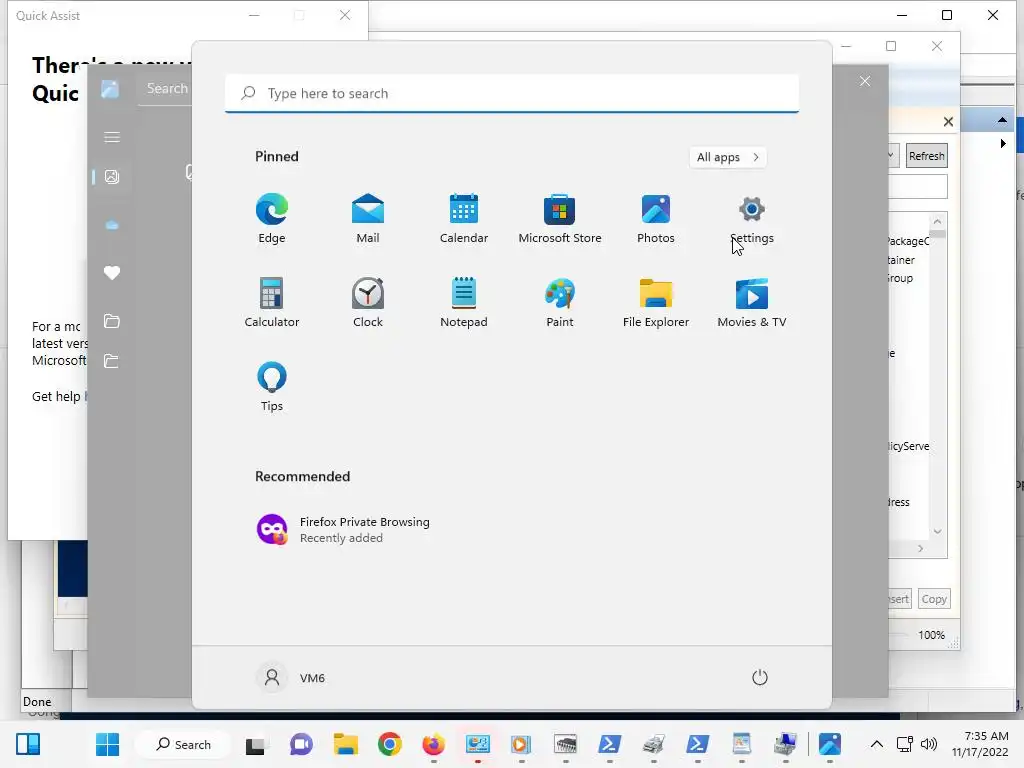Switch to first PowerShell taskbar window

coord(609,744)
